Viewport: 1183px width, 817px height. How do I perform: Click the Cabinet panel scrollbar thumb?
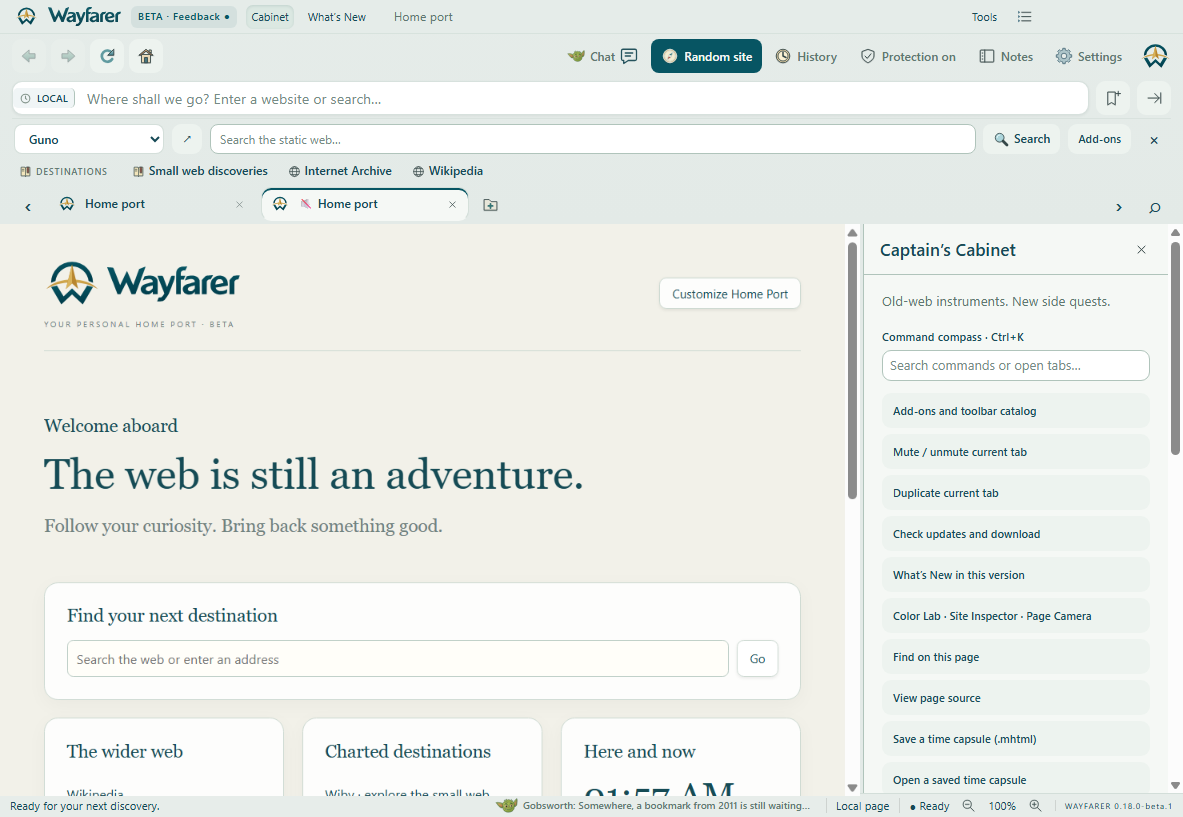click(x=1175, y=348)
